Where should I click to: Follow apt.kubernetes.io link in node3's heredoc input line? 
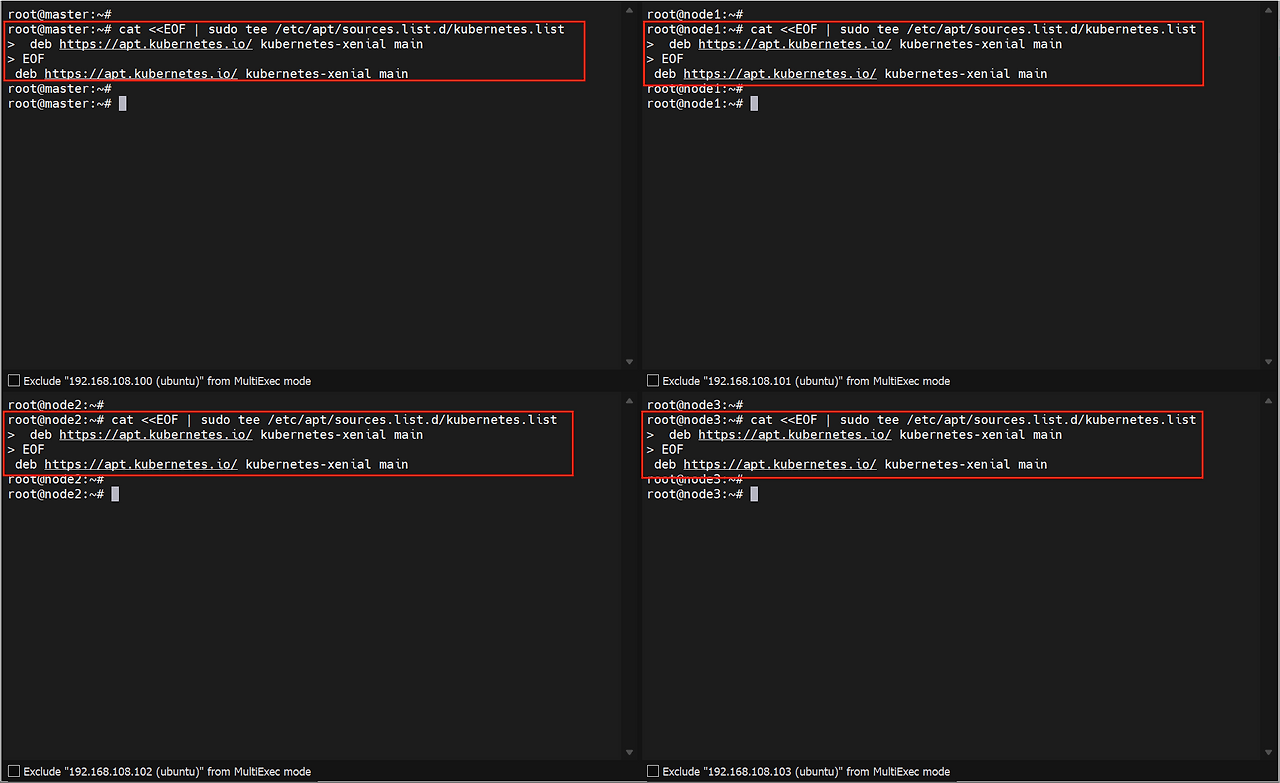794,435
